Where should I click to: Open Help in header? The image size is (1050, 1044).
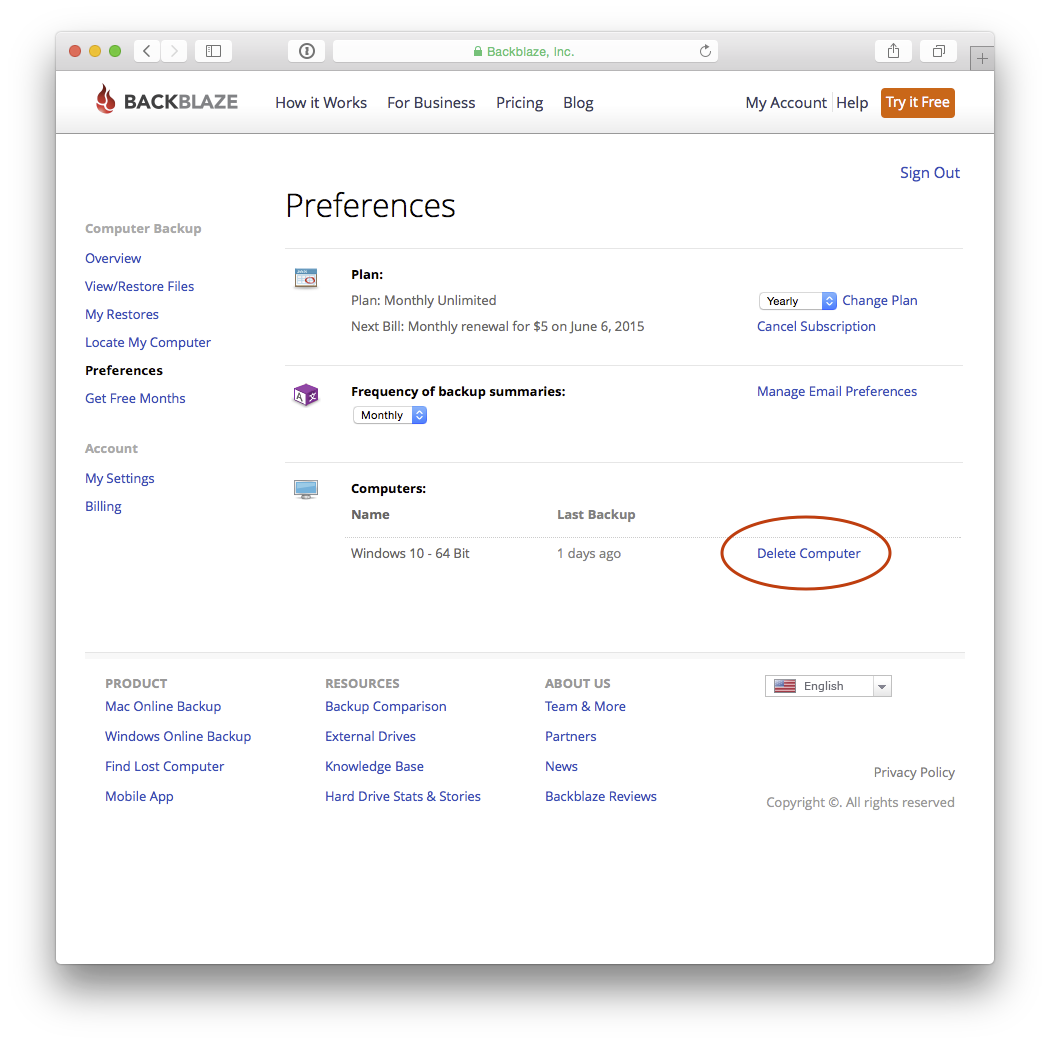tap(852, 102)
